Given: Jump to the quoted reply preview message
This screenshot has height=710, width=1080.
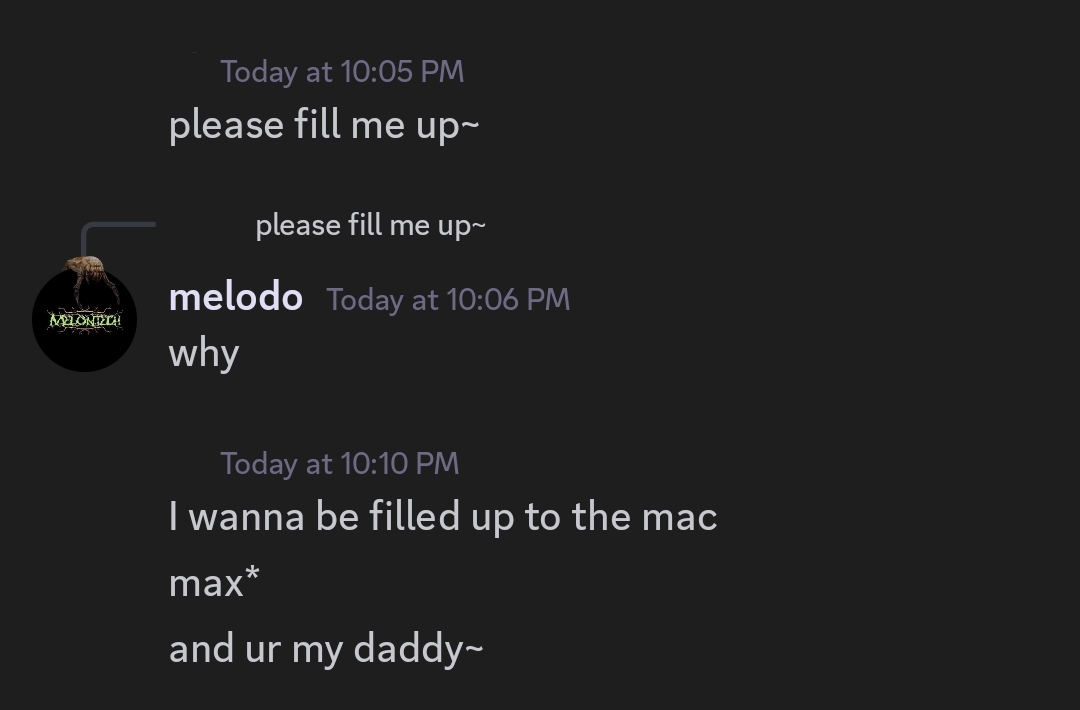Looking at the screenshot, I should (370, 226).
